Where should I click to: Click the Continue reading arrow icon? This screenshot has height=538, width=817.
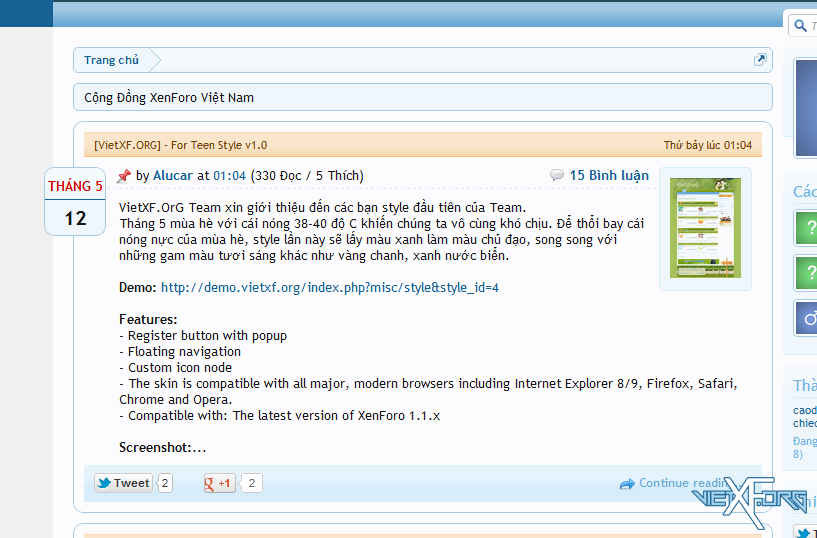(x=627, y=484)
